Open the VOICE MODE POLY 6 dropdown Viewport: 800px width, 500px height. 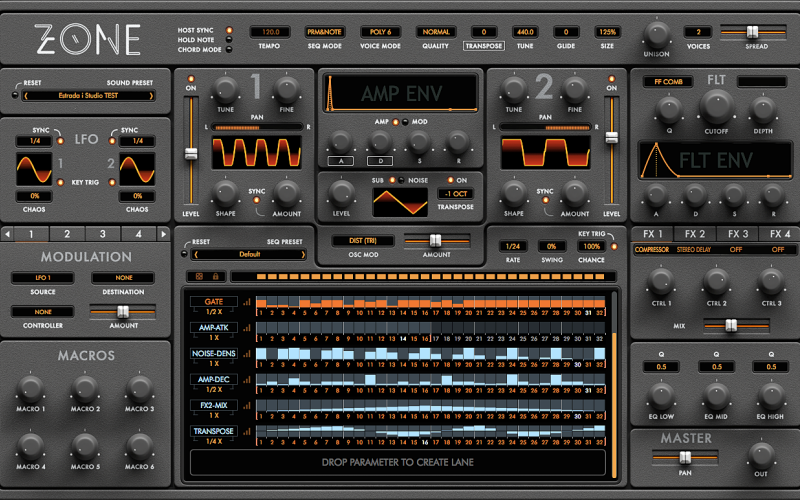[380, 32]
